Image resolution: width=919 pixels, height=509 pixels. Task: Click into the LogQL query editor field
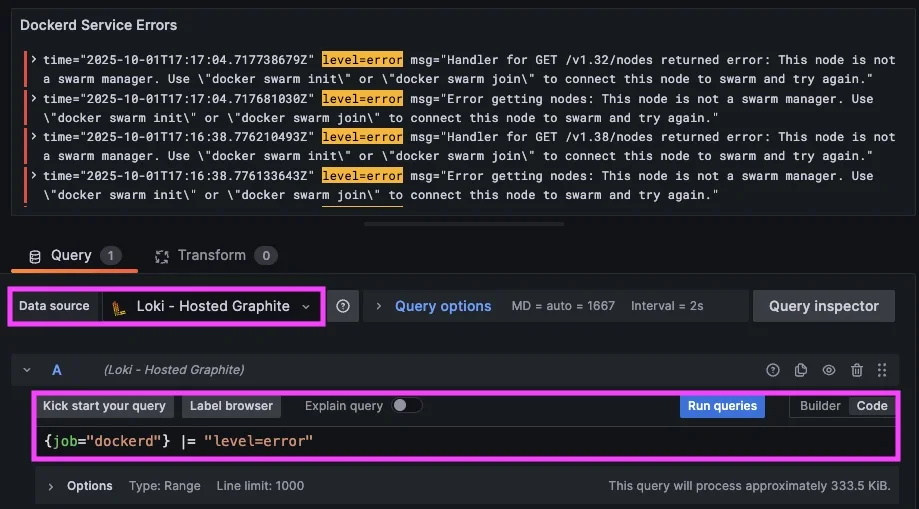pyautogui.click(x=466, y=441)
